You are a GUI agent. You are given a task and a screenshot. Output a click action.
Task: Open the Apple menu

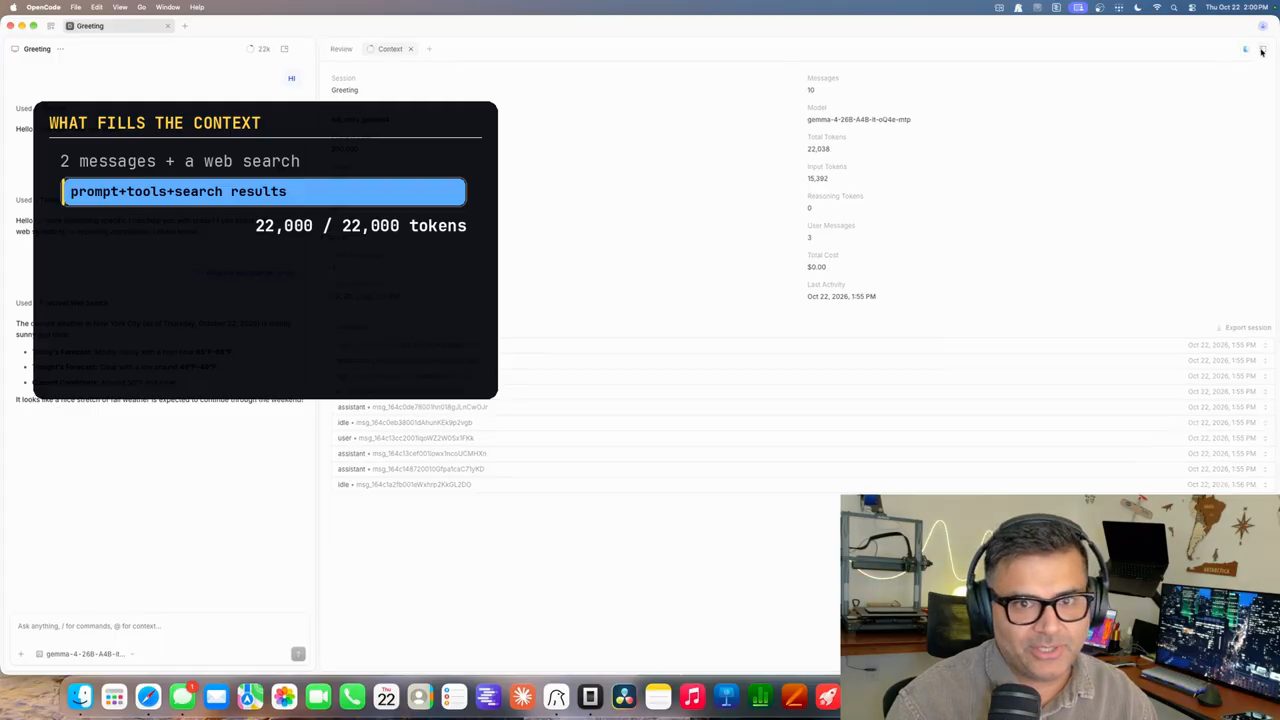click(13, 7)
